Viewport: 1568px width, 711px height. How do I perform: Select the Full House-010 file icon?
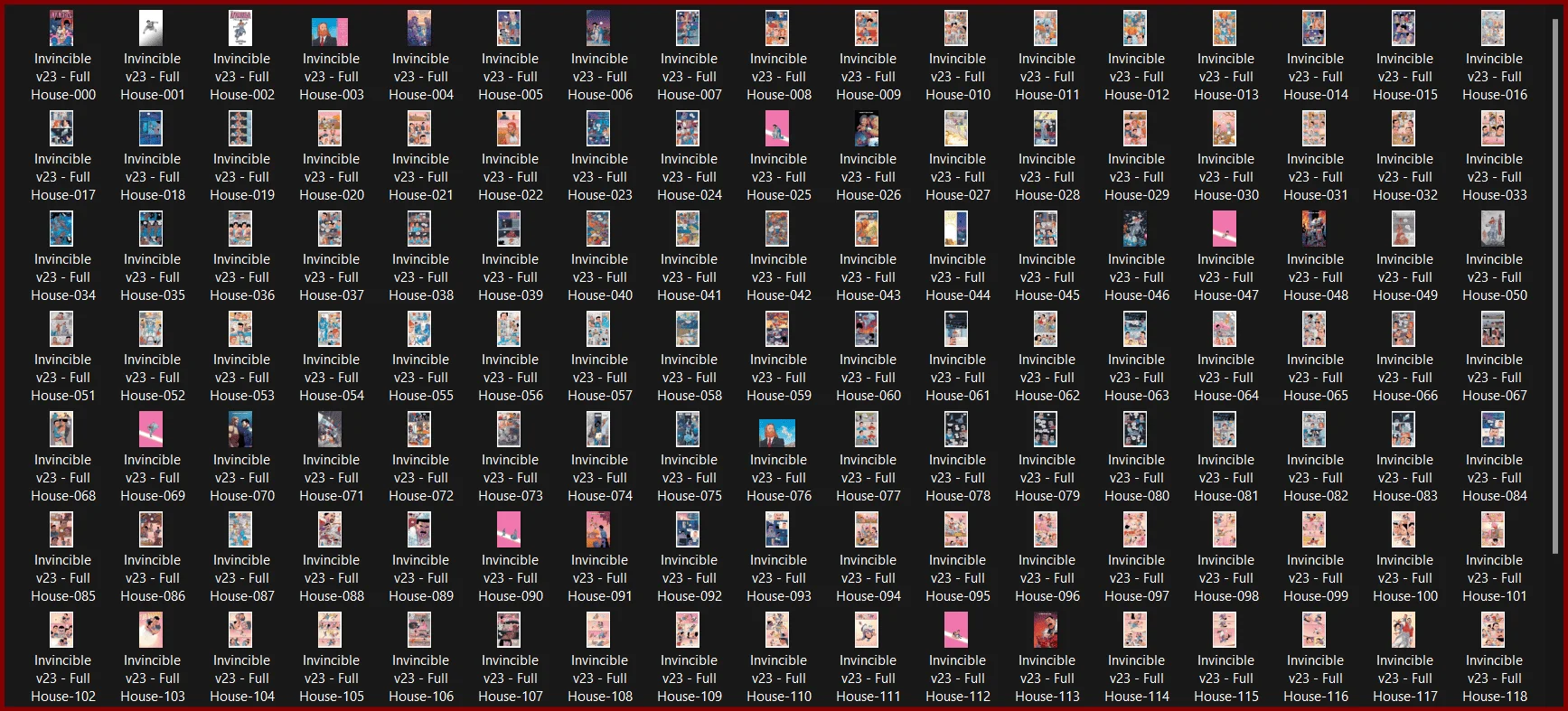click(956, 29)
